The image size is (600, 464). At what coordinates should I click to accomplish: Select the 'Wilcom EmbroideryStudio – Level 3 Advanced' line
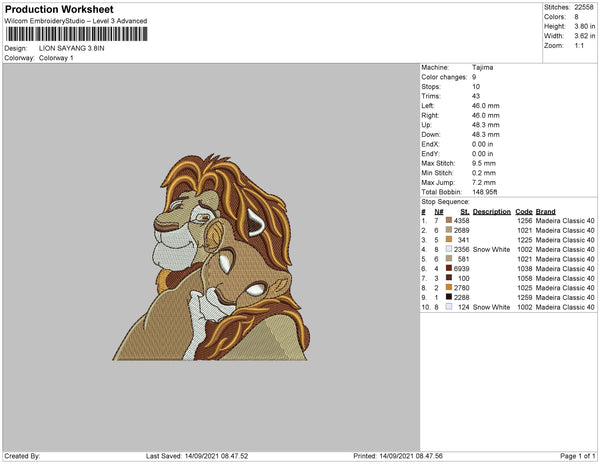click(76, 21)
